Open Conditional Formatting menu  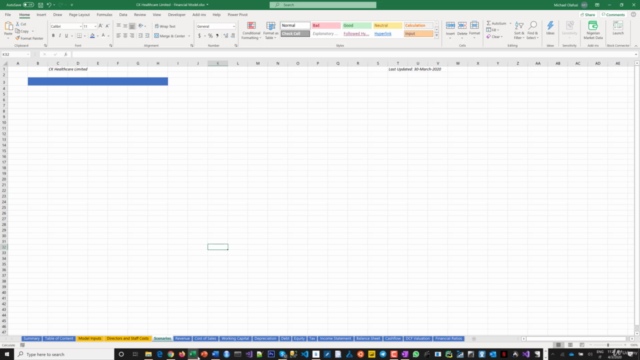251,31
